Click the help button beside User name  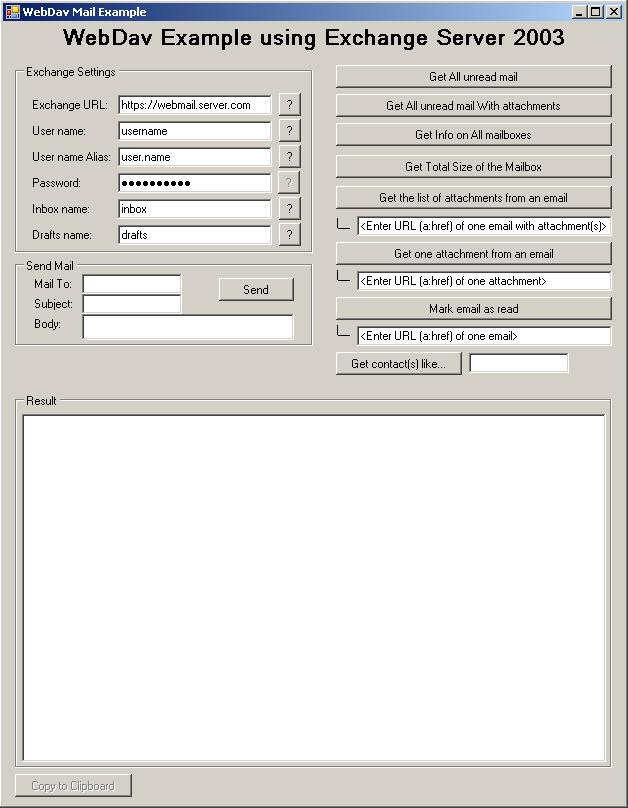point(290,130)
